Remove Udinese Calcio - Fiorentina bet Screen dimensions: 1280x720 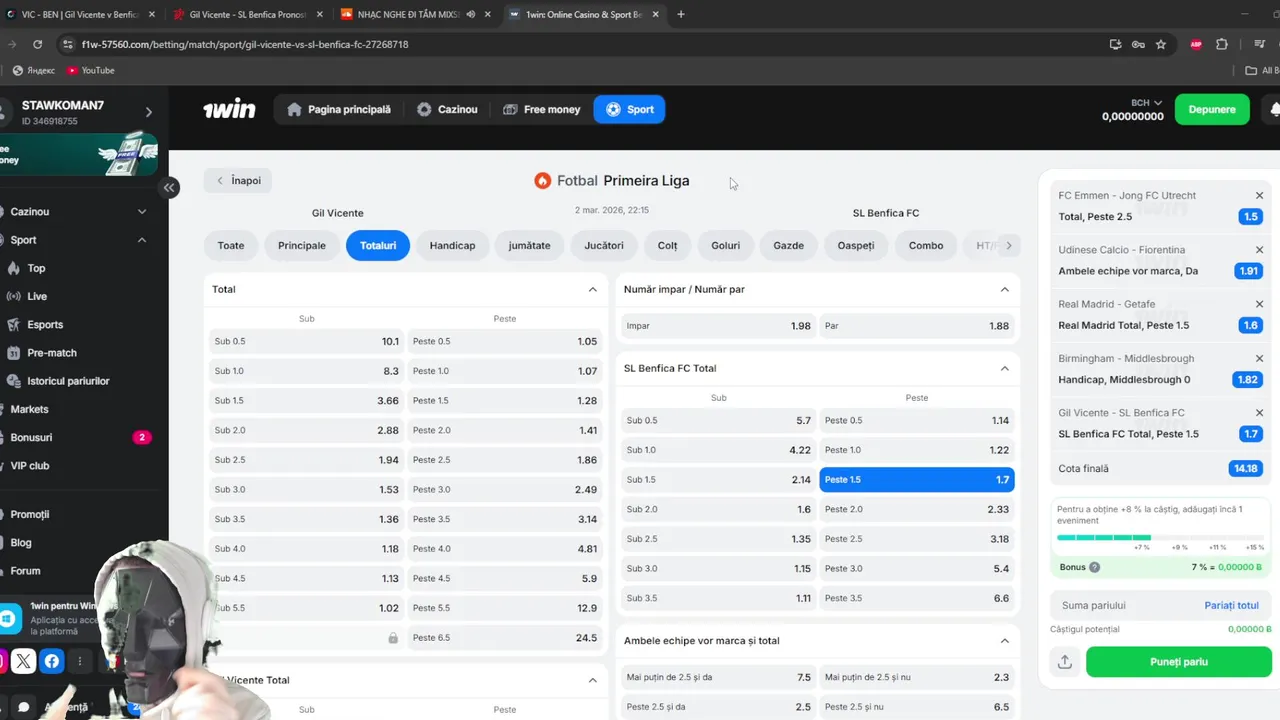click(1259, 250)
